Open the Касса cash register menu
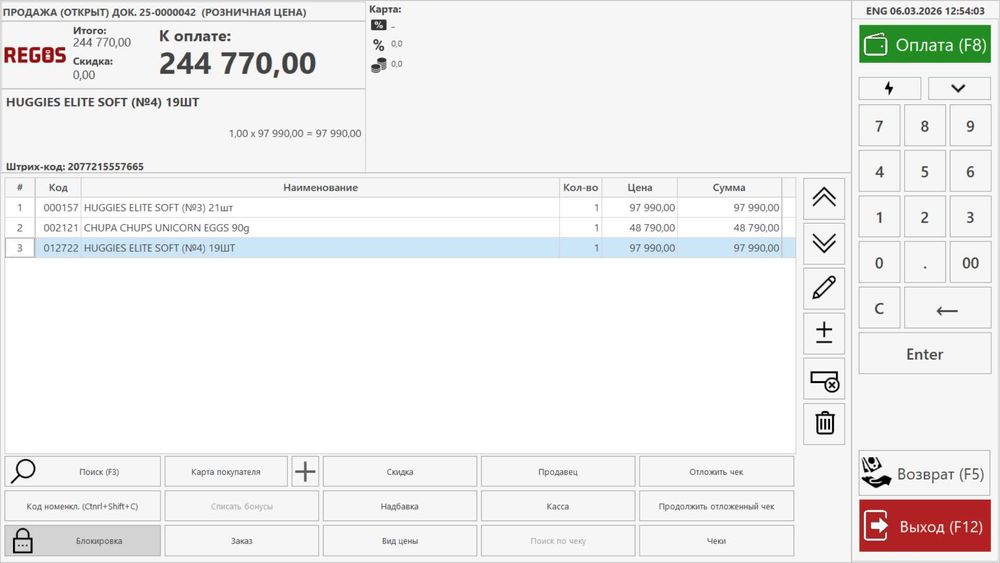The height and width of the screenshot is (563, 1000). (558, 506)
